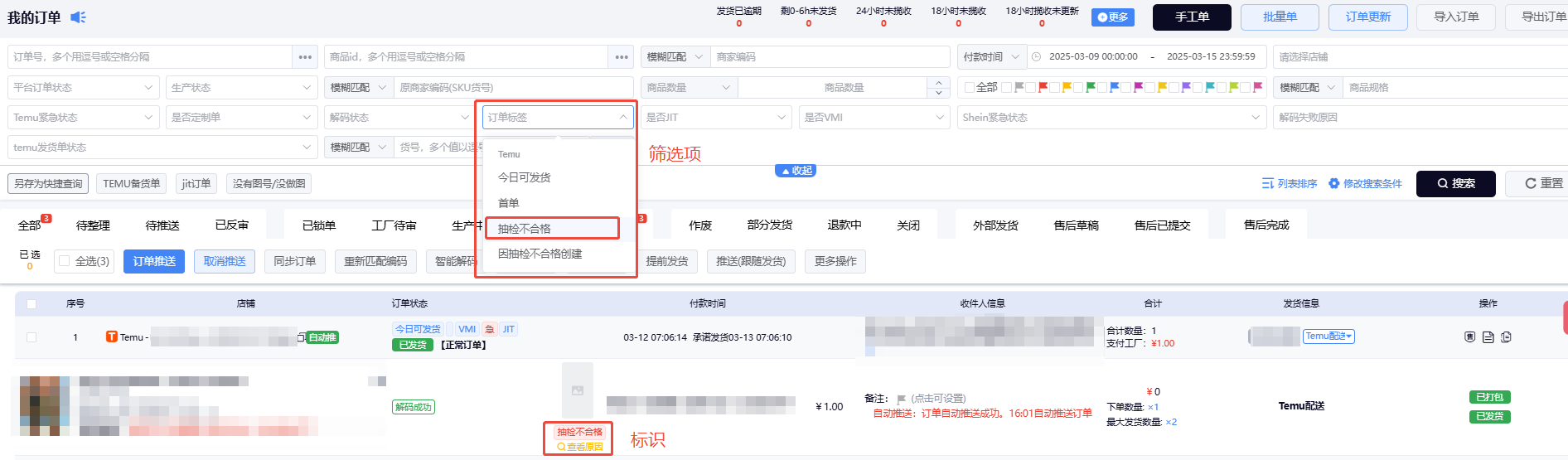Click the after-sale shield icon in row 1
Viewport: 1568px width, 460px height.
[x=1469, y=337]
